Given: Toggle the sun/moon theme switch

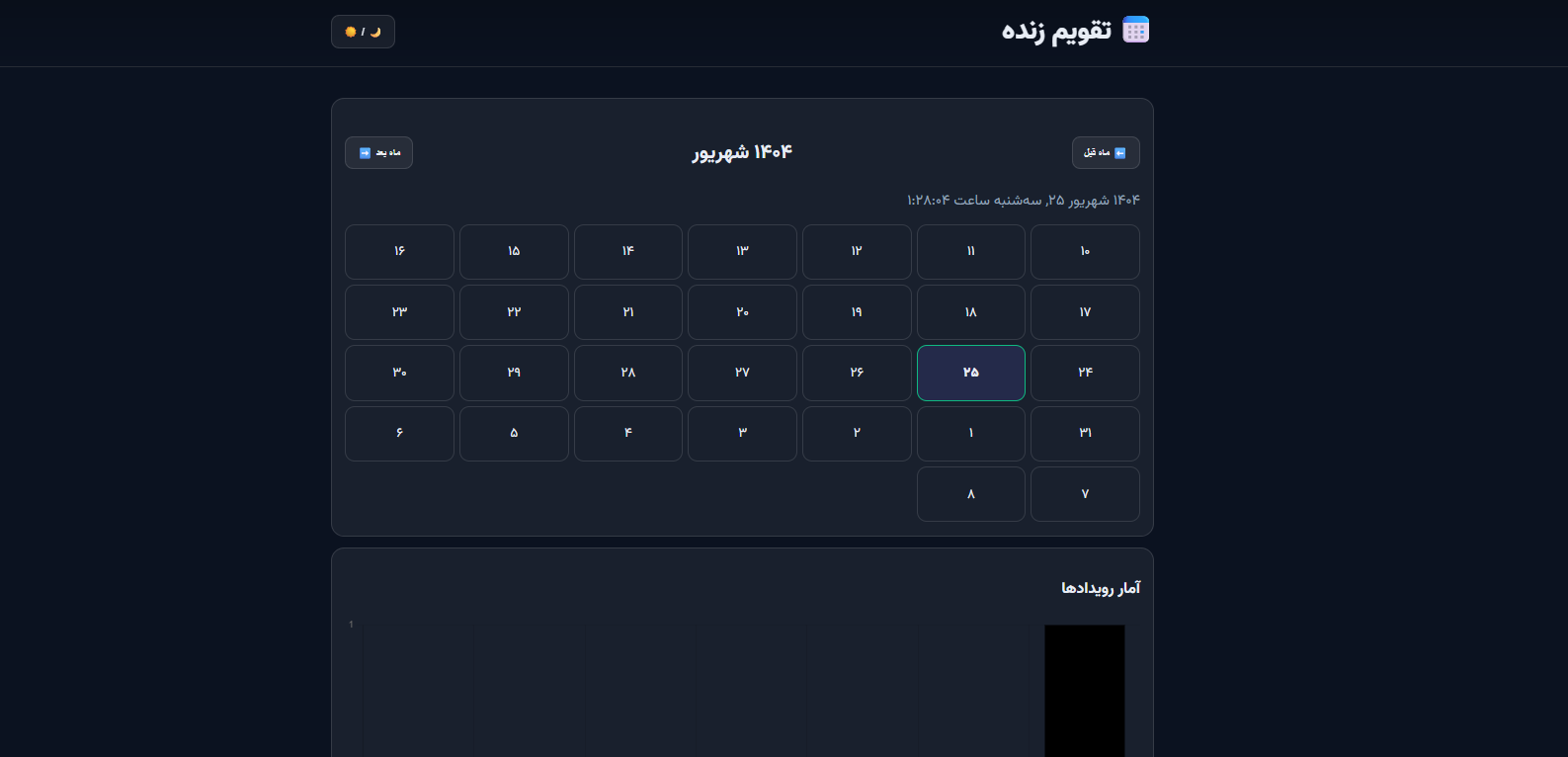Looking at the screenshot, I should point(363,32).
